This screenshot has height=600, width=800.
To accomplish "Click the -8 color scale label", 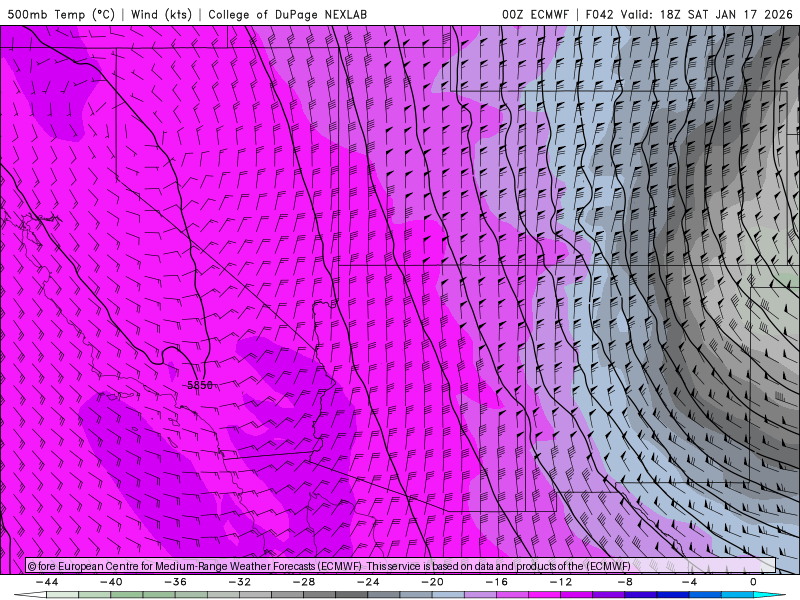I will [x=624, y=582].
